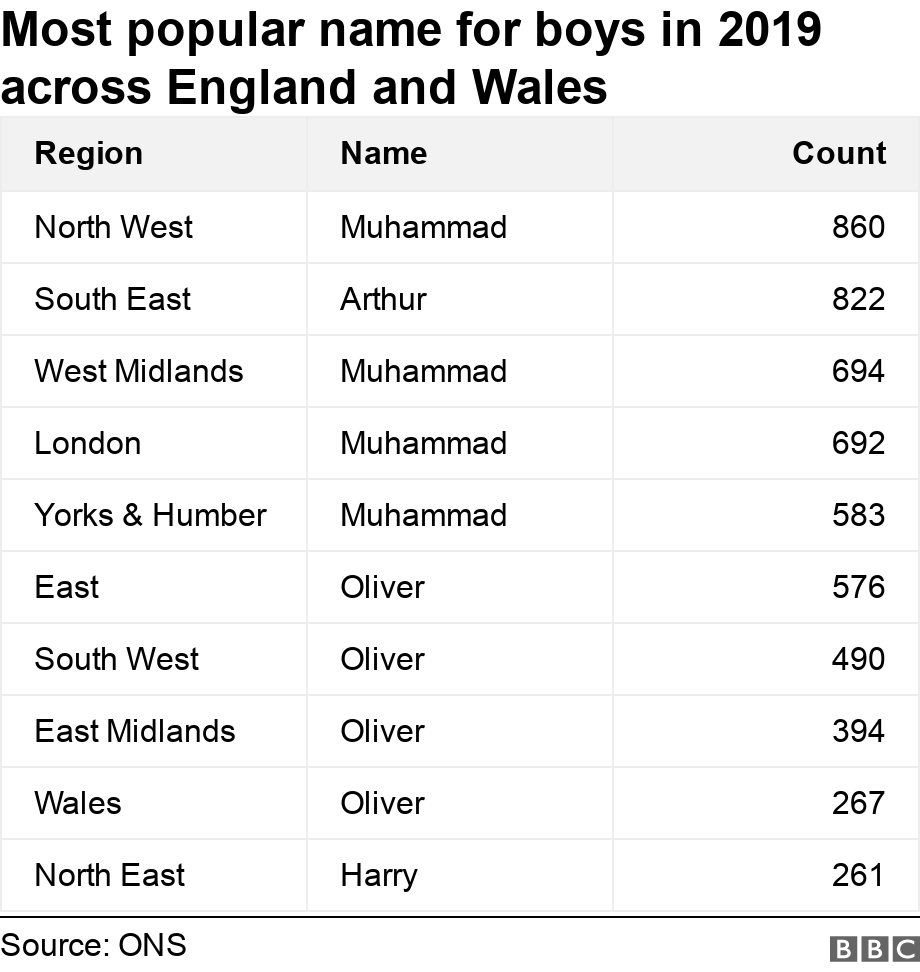920x972 pixels.
Task: Click Muhammad in the London row
Action: [x=423, y=443]
